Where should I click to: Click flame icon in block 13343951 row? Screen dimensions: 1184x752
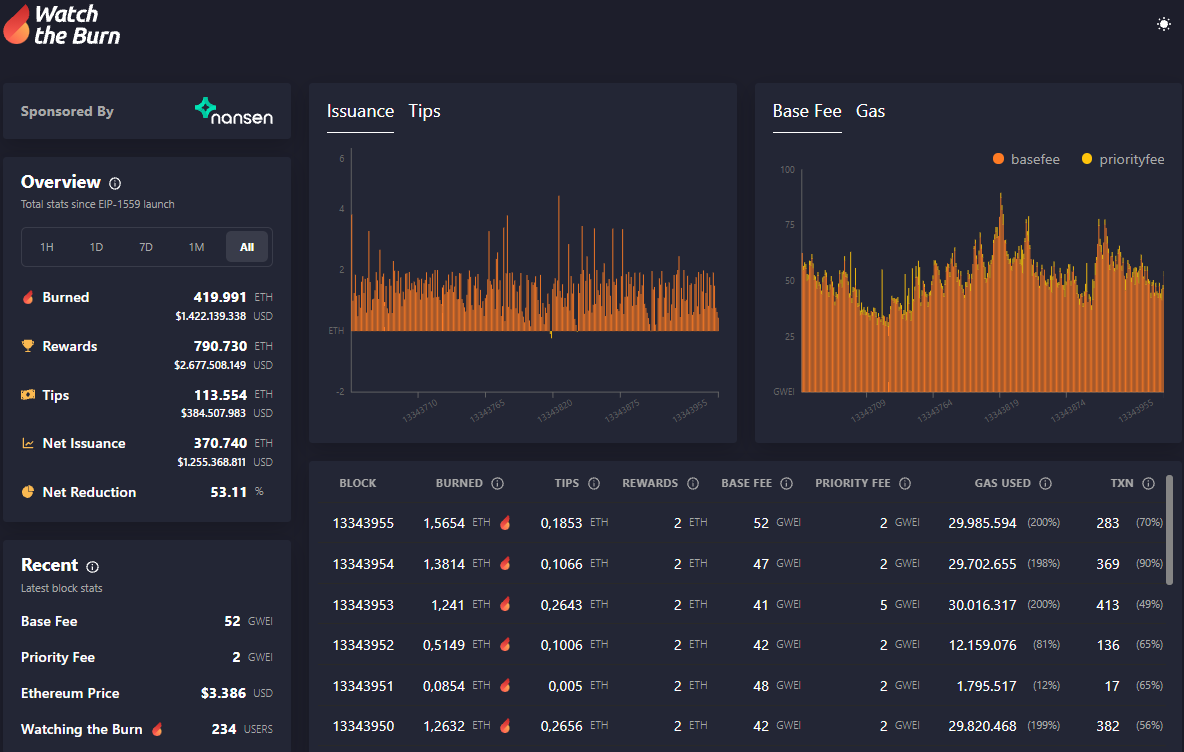tap(505, 685)
